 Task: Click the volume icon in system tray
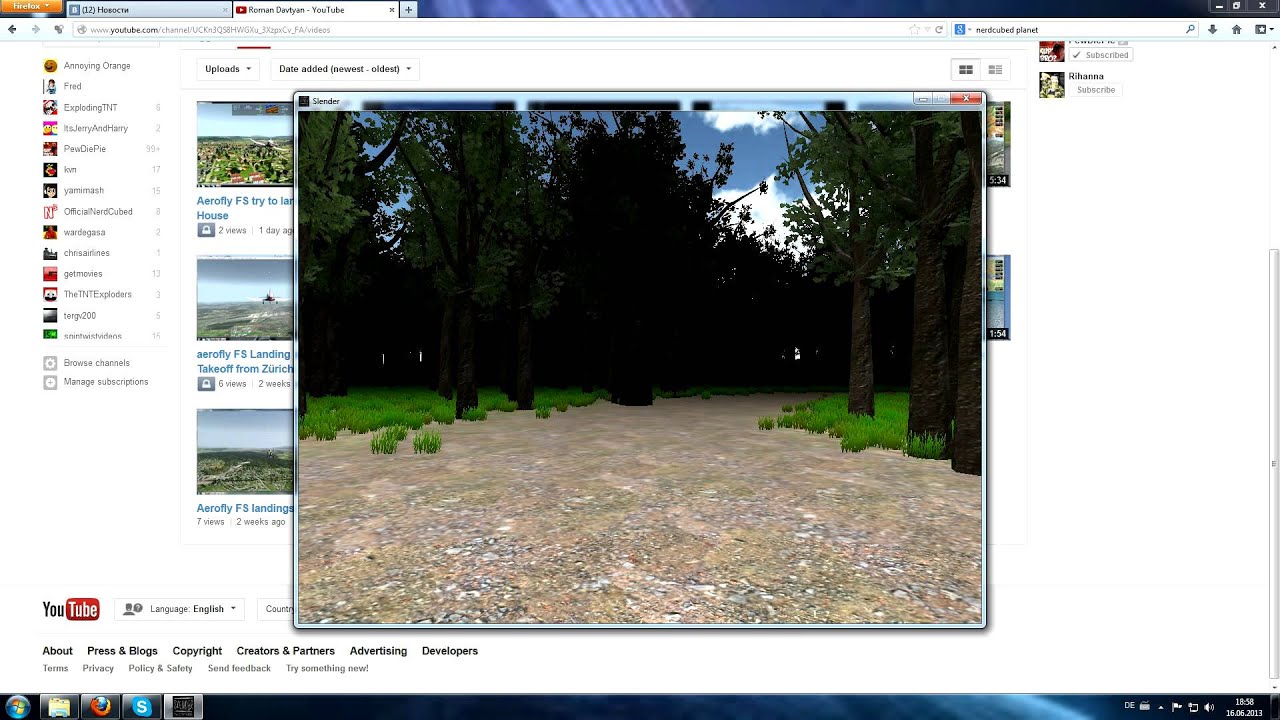[1209, 707]
